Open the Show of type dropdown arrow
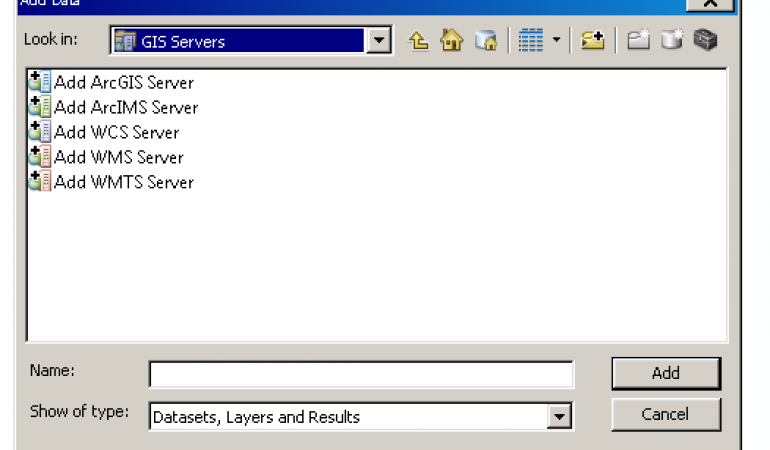Image resolution: width=770 pixels, height=450 pixels. [559, 417]
